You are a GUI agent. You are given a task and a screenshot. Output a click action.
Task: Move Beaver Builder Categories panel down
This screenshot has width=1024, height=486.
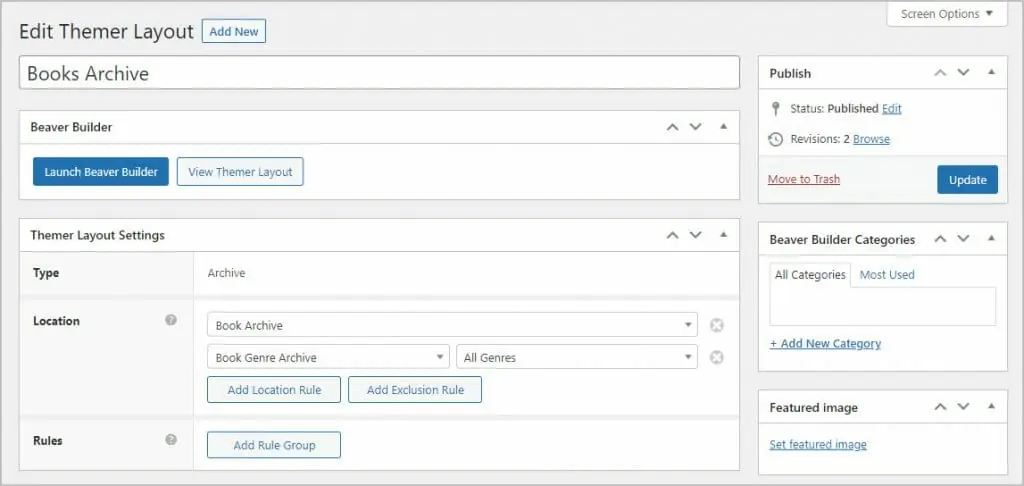(963, 239)
